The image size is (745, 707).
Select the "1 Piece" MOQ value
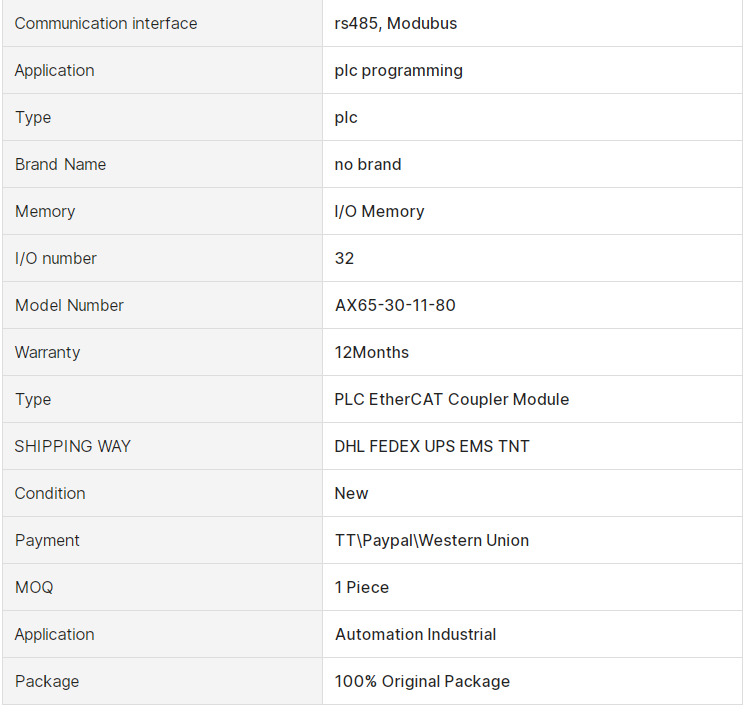362,587
